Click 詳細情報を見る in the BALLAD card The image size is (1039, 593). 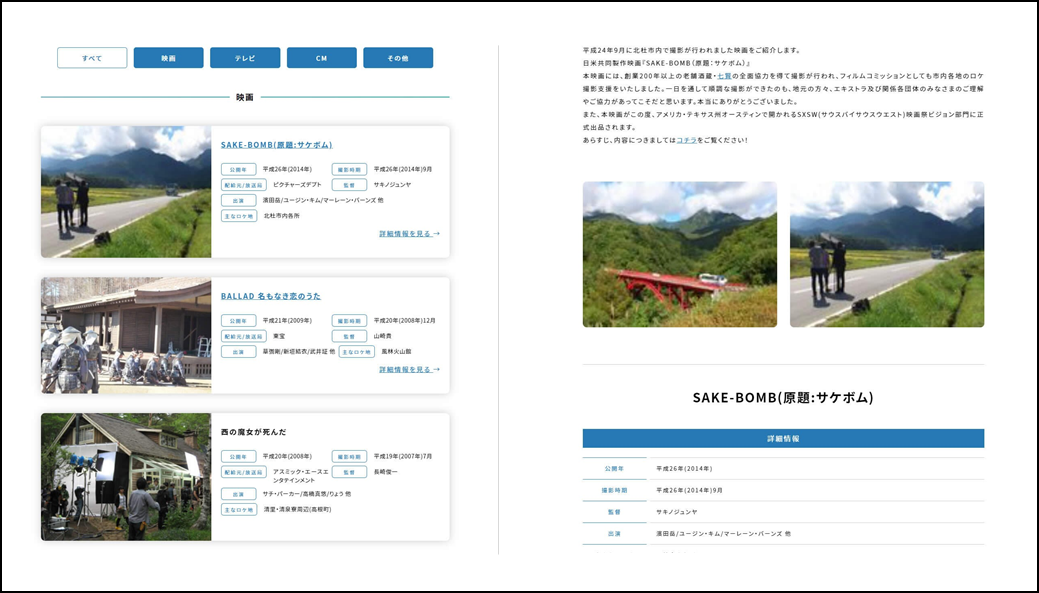pyautogui.click(x=410, y=369)
